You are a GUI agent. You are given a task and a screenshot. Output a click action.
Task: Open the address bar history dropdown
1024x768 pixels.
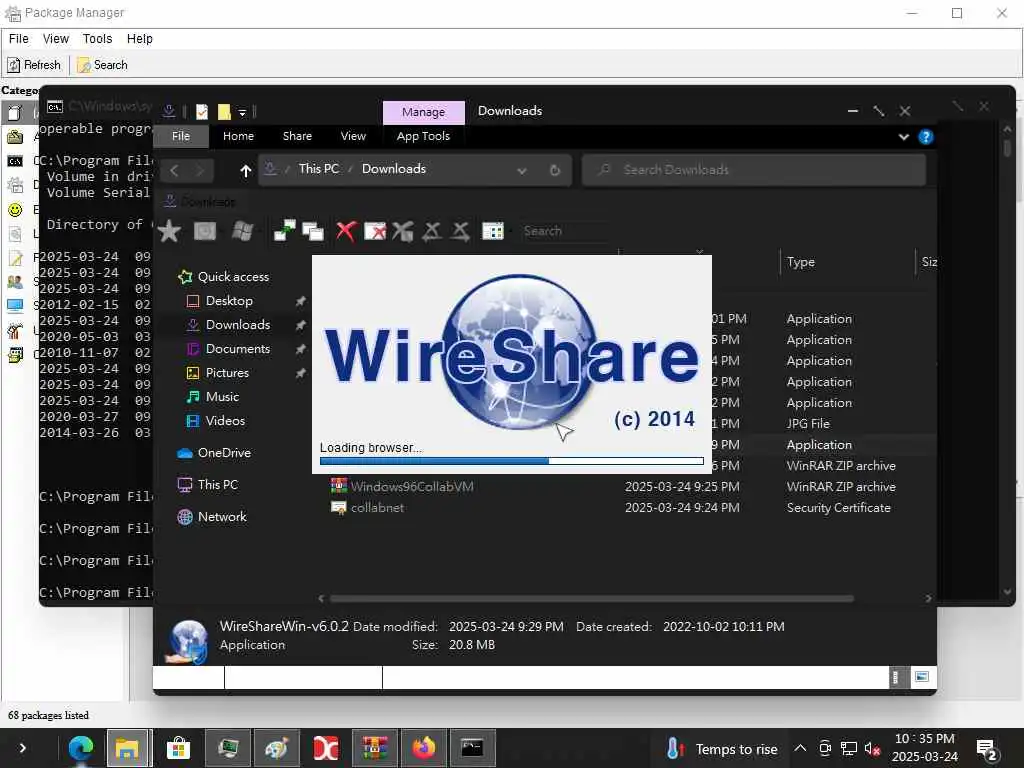click(x=522, y=170)
